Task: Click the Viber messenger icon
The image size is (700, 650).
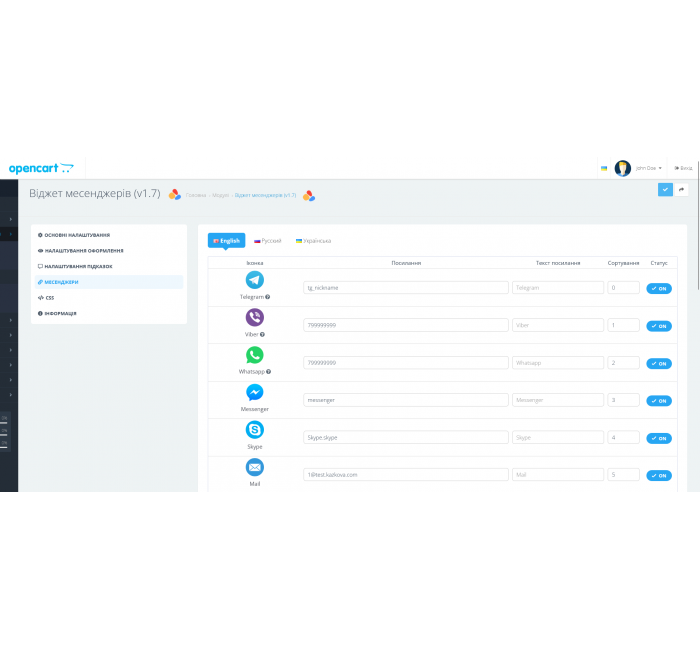Action: coord(254,317)
